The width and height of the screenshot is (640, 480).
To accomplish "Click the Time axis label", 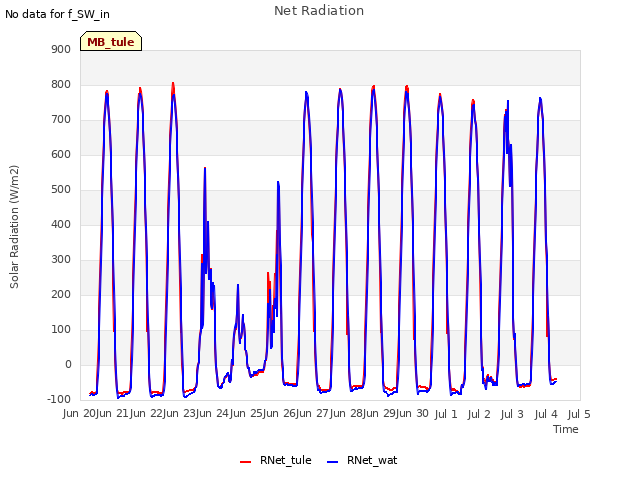I will coord(566,429).
